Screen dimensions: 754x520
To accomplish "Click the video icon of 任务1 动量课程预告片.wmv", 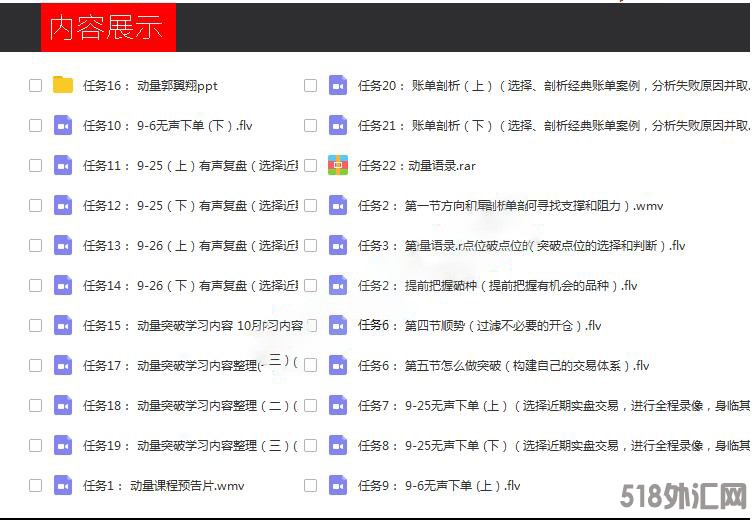I will pyautogui.click(x=63, y=484).
